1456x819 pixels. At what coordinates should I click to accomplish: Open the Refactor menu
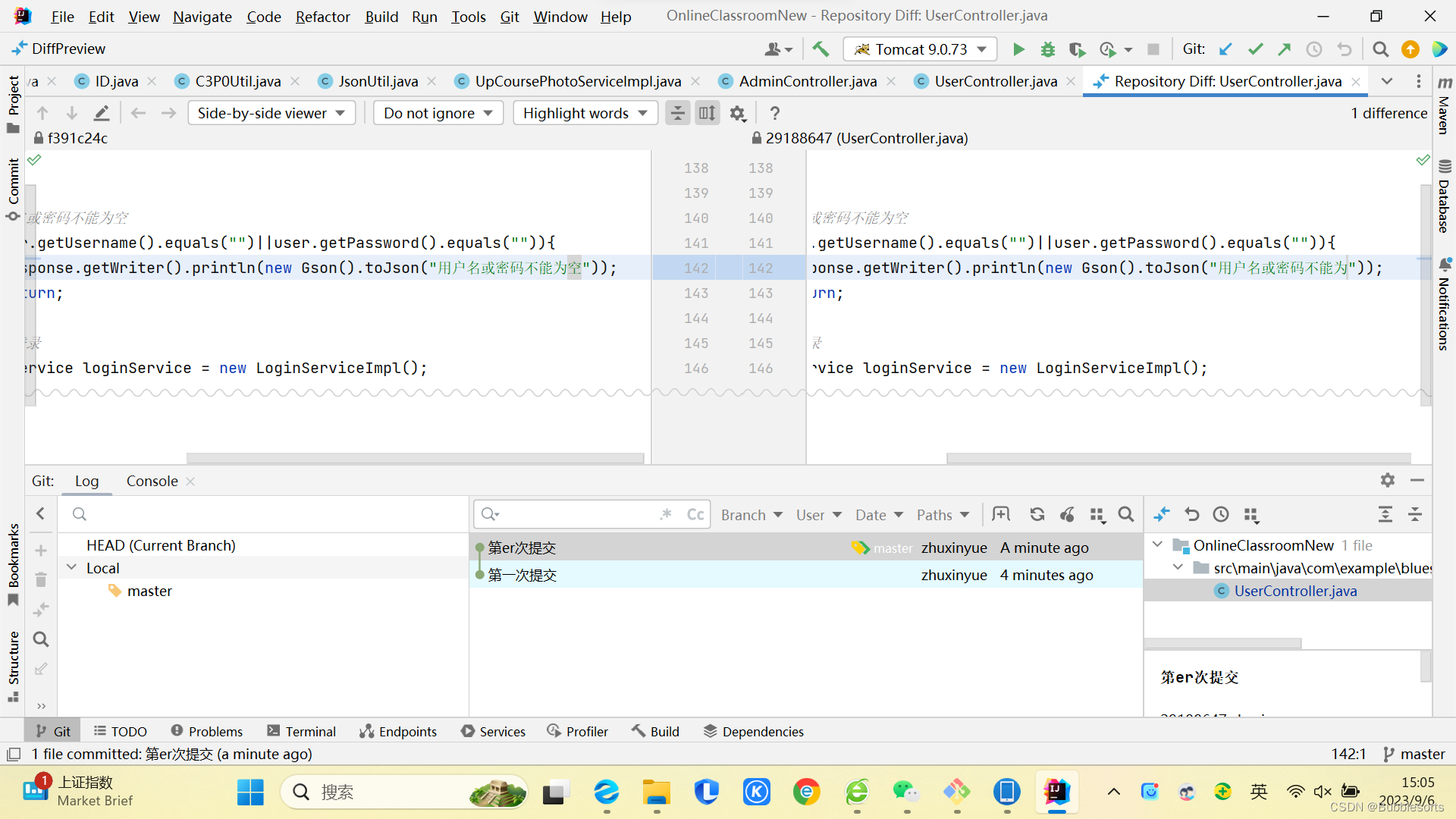322,17
